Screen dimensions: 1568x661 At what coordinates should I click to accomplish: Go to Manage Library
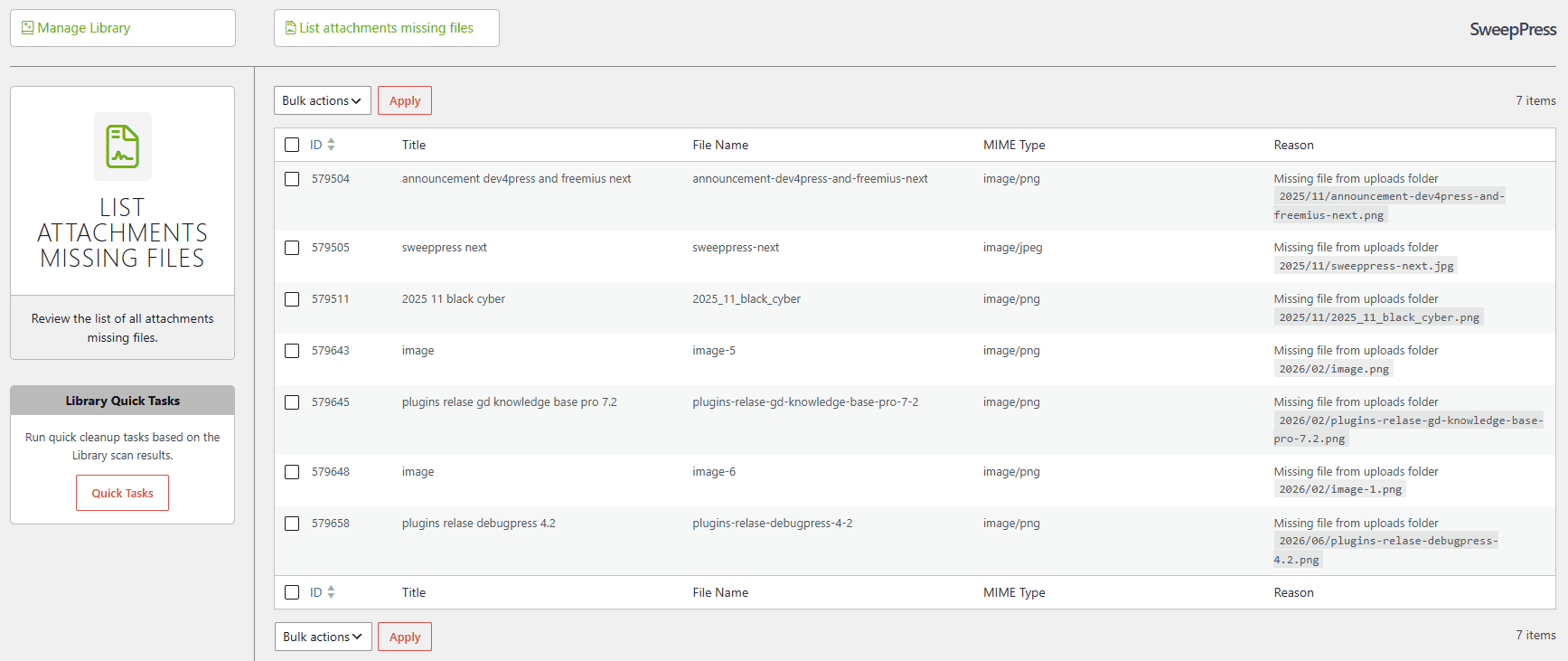click(123, 28)
